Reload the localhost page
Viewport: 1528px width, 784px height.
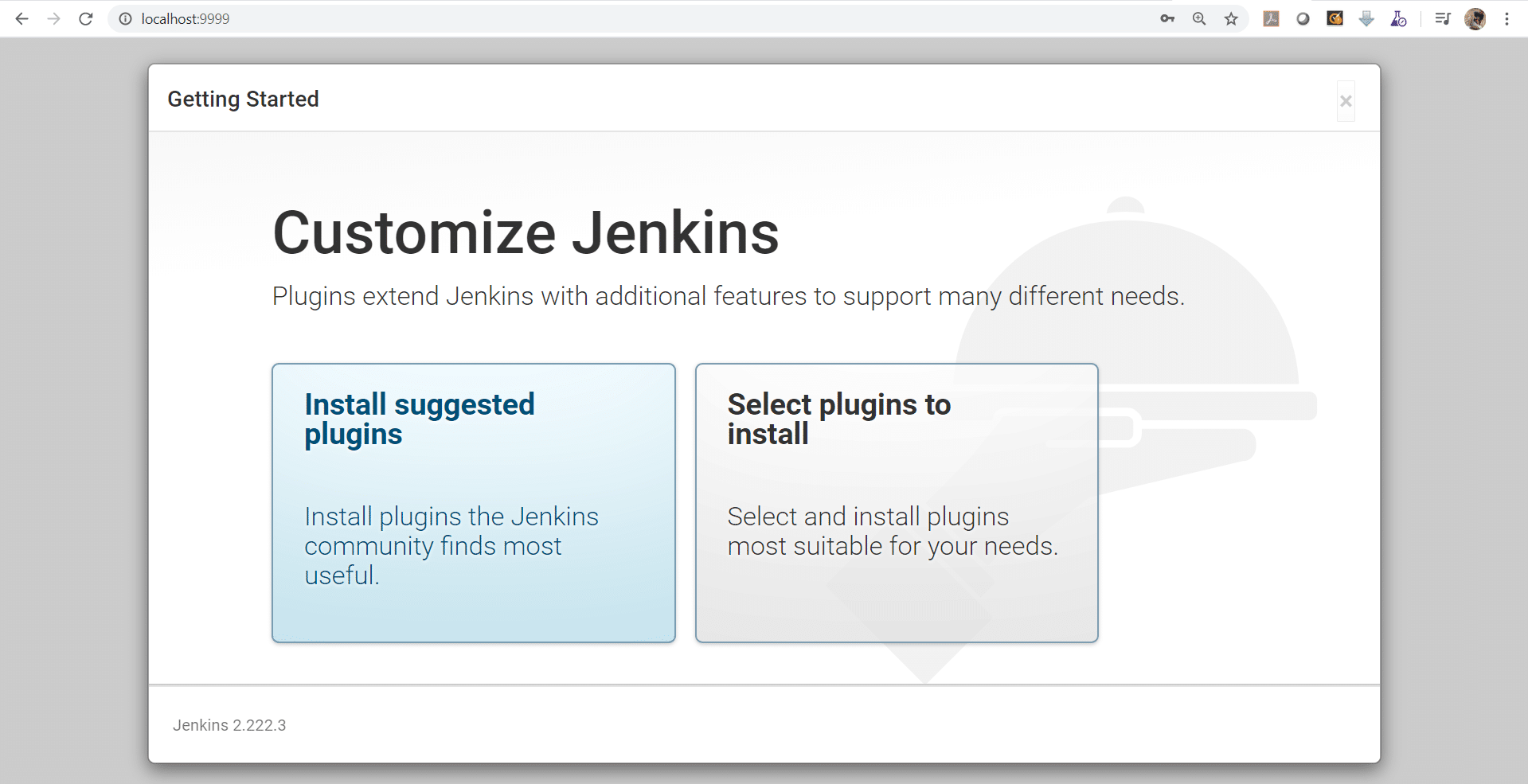86,19
